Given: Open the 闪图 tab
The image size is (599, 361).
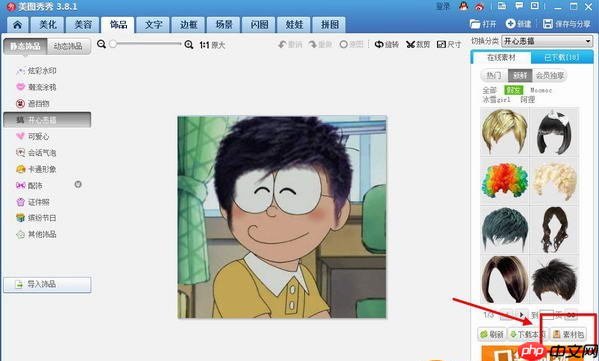Looking at the screenshot, I should pos(259,25).
